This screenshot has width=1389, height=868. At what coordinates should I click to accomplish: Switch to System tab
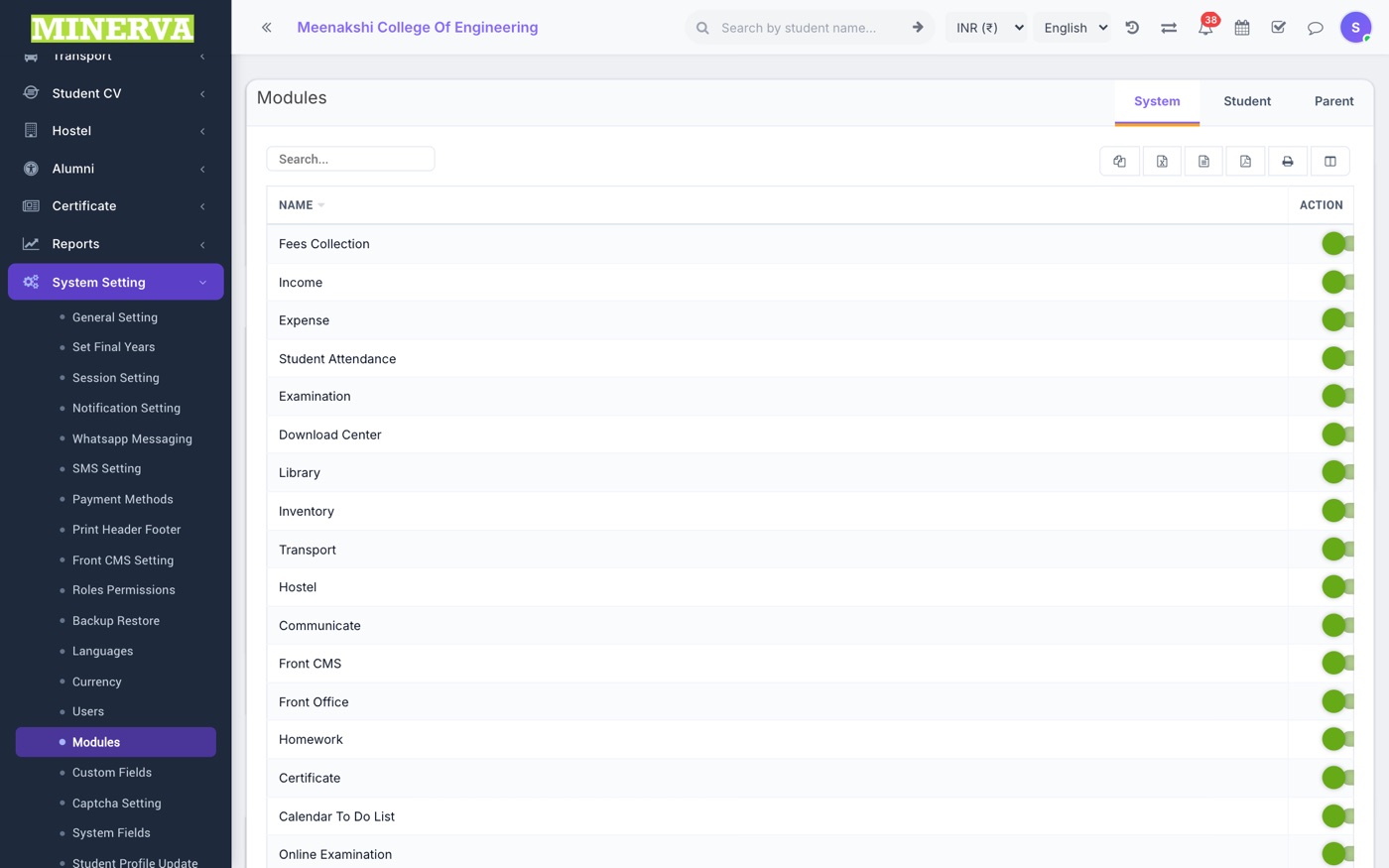1157,101
